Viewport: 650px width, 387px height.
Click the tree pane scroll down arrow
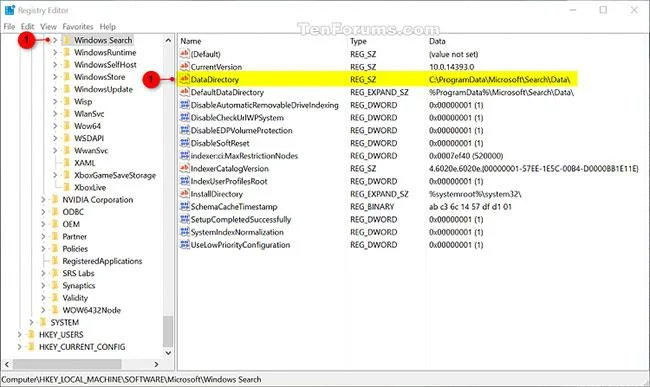(x=168, y=353)
